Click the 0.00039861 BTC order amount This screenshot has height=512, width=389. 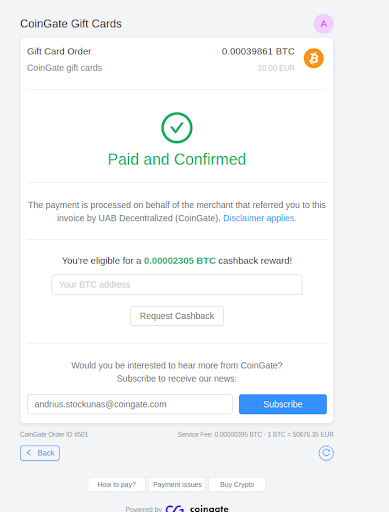[258, 51]
